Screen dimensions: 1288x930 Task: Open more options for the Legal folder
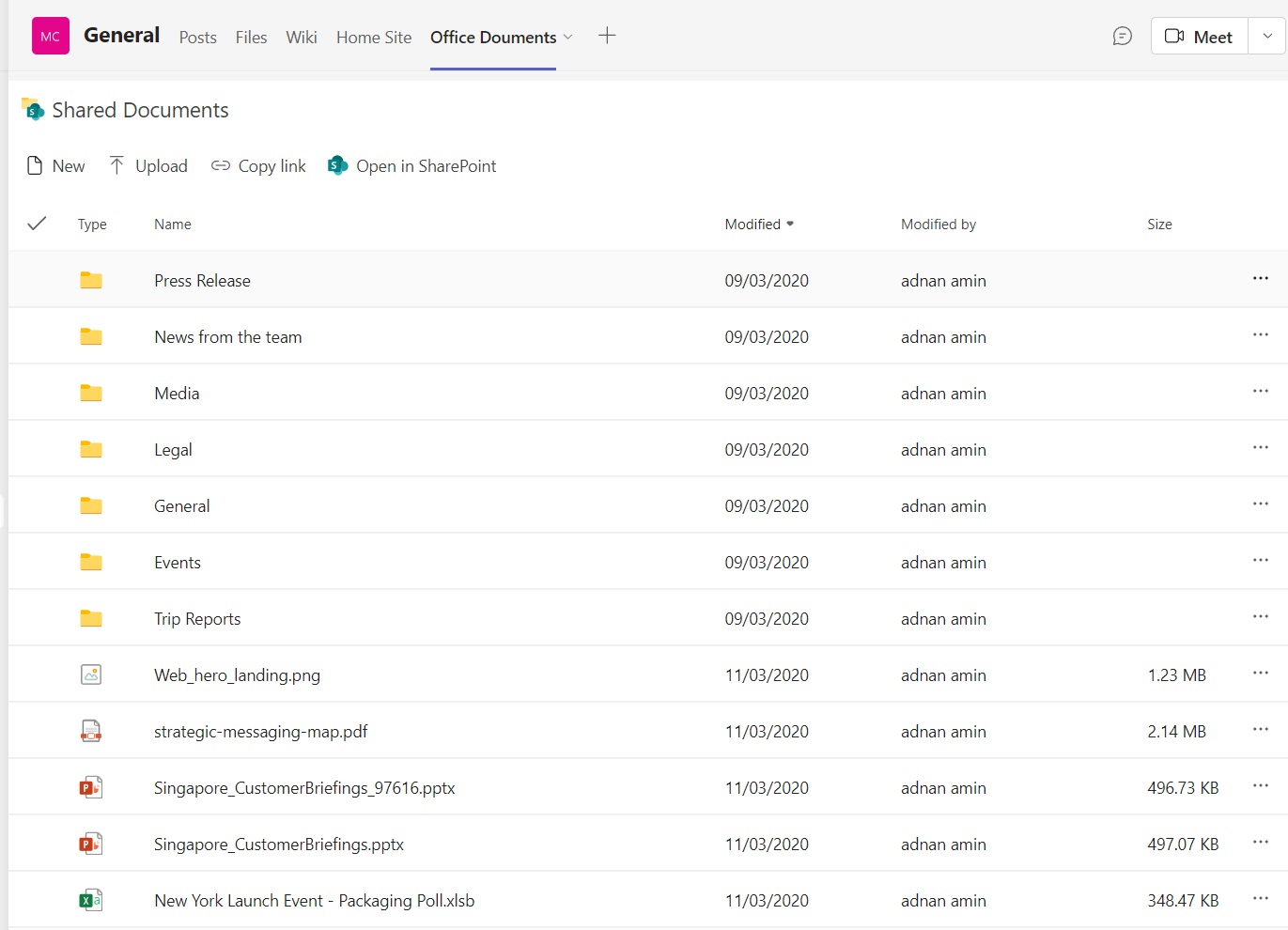click(x=1260, y=448)
